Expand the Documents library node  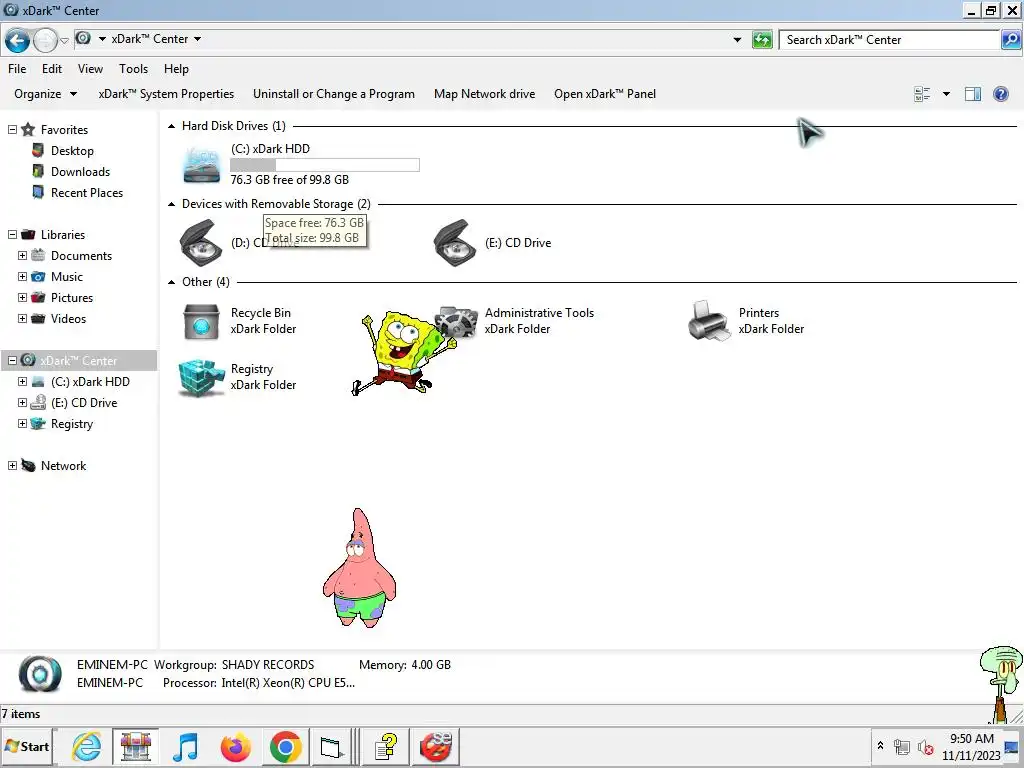pyautogui.click(x=22, y=255)
